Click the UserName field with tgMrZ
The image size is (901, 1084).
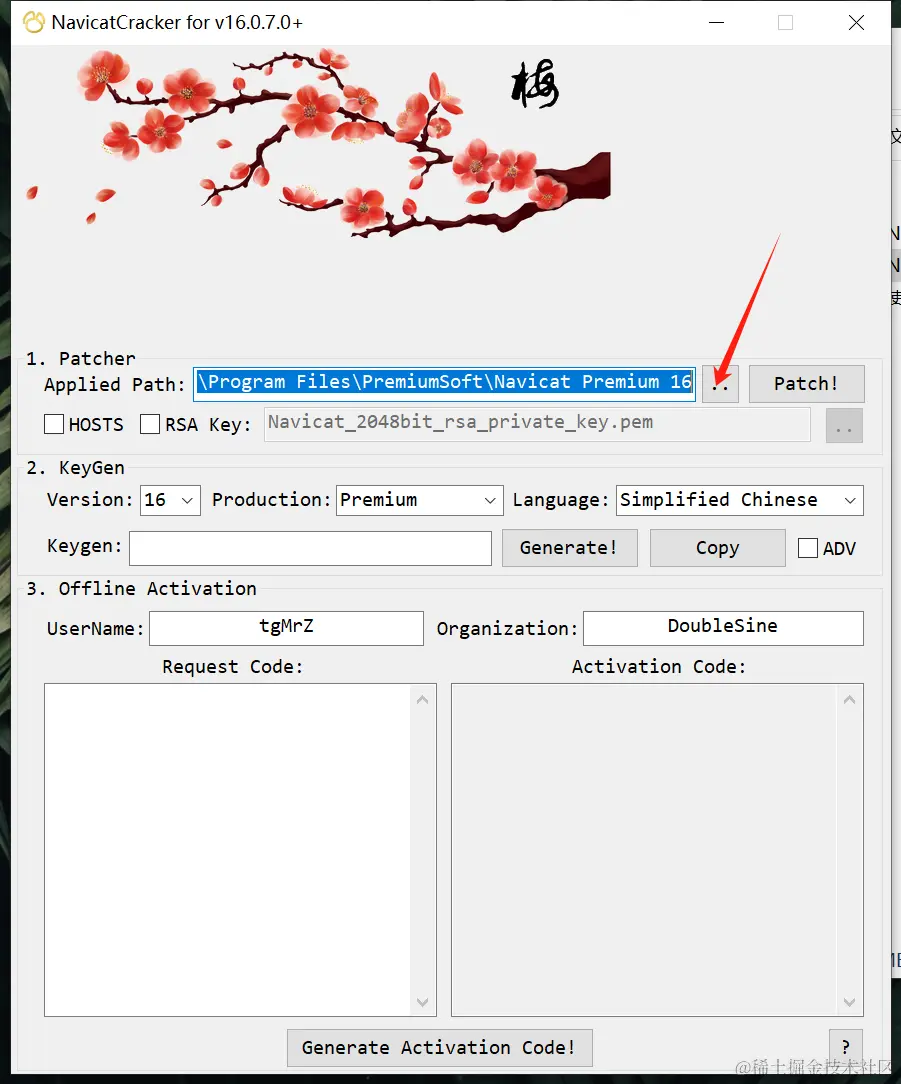[286, 628]
